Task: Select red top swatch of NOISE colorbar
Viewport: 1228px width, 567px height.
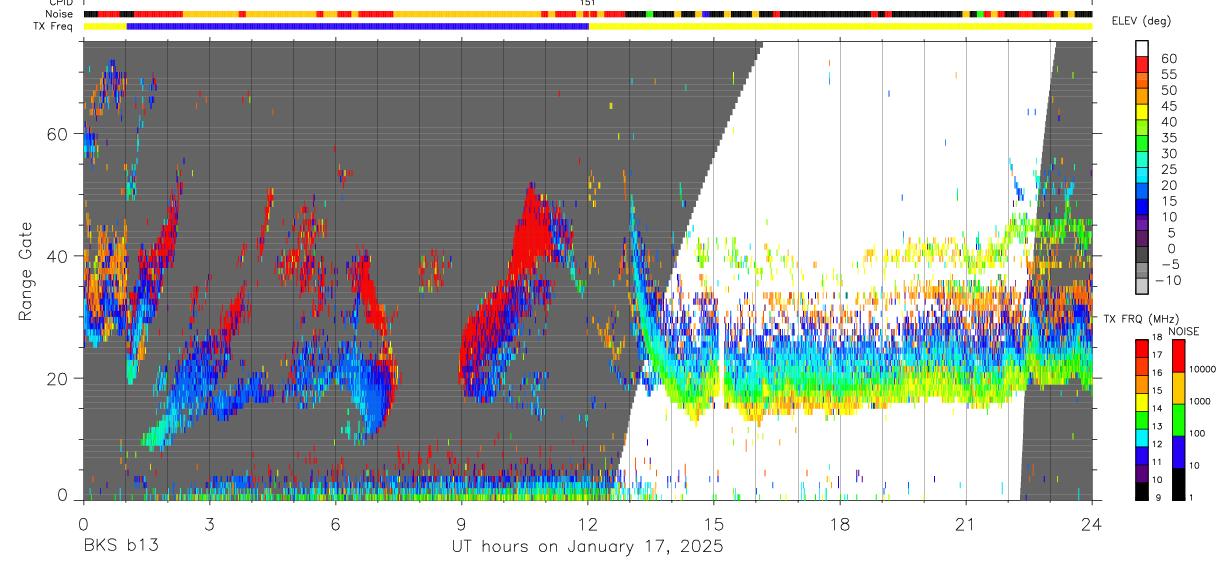Action: point(1178,354)
